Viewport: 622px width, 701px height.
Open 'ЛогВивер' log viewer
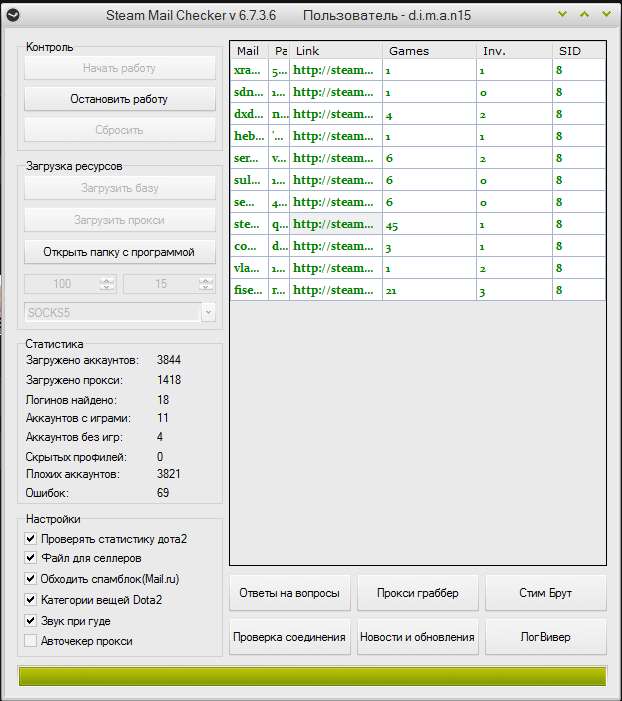click(546, 637)
